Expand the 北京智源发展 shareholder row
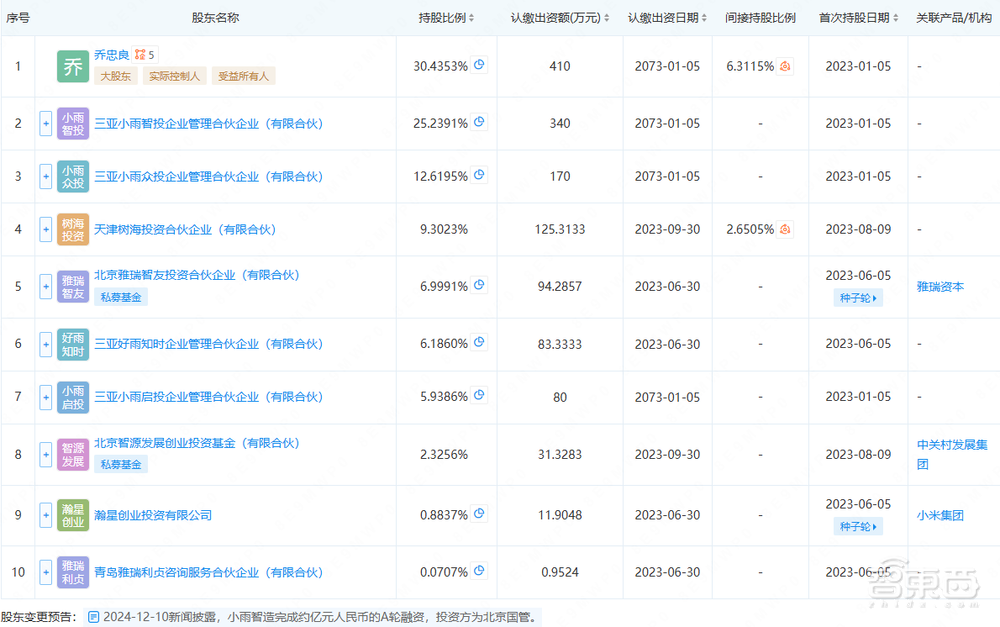 (45, 453)
